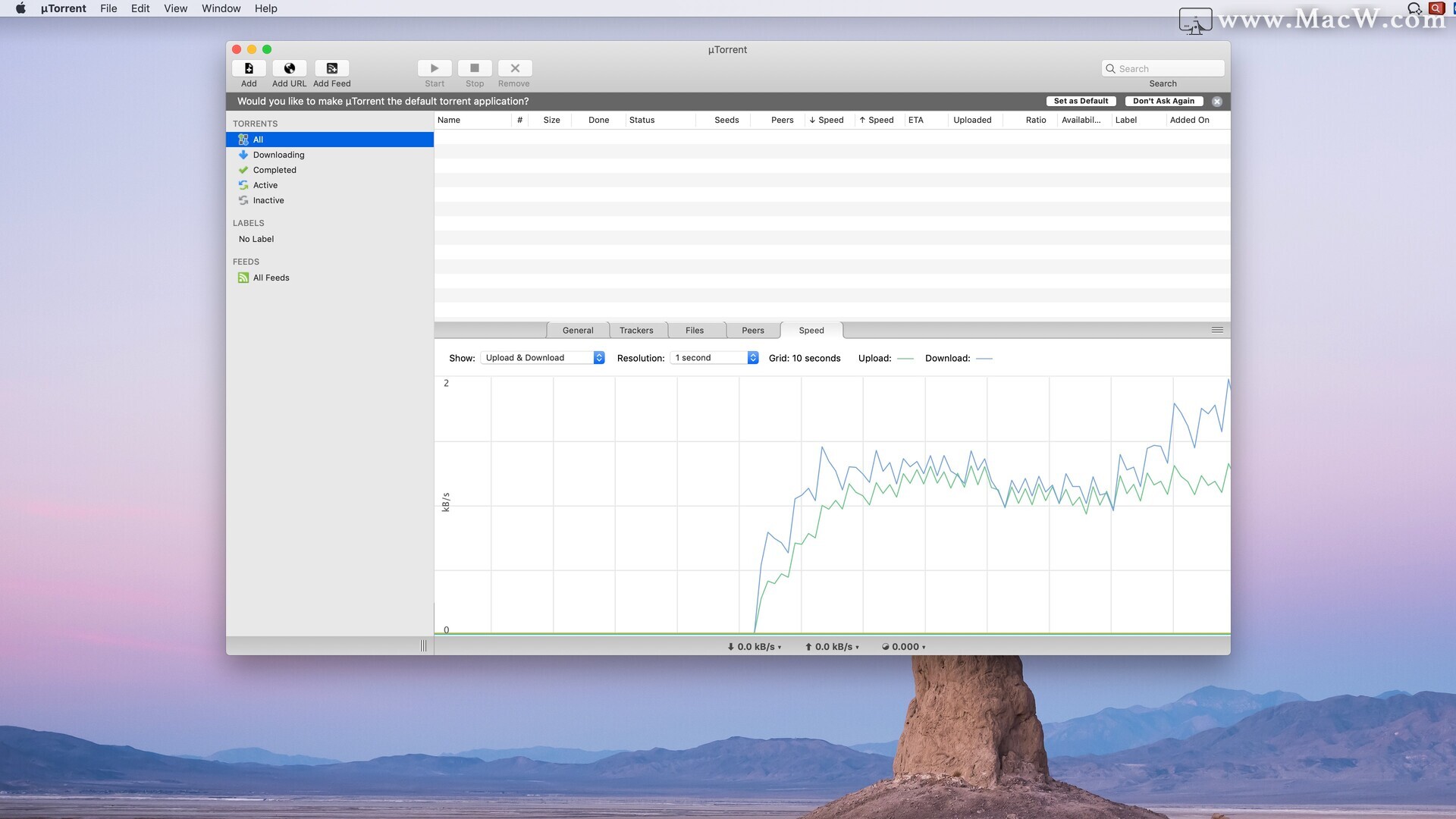Viewport: 1456px width, 819px height.
Task: Sort by the Added On column header
Action: (x=1198, y=120)
